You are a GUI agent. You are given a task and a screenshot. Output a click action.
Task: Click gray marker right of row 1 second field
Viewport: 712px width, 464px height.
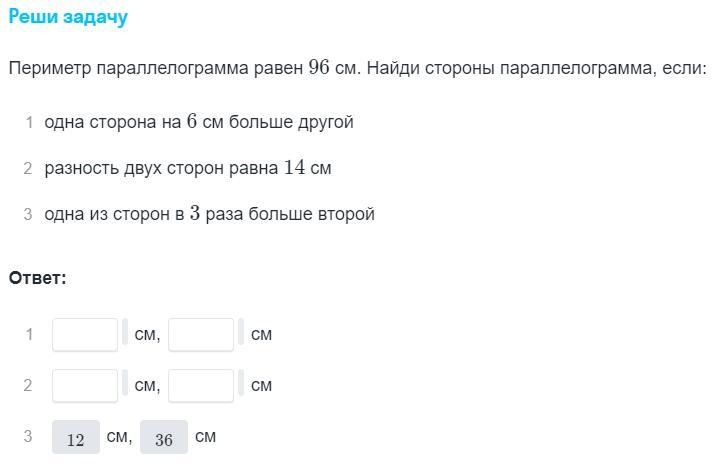(241, 331)
